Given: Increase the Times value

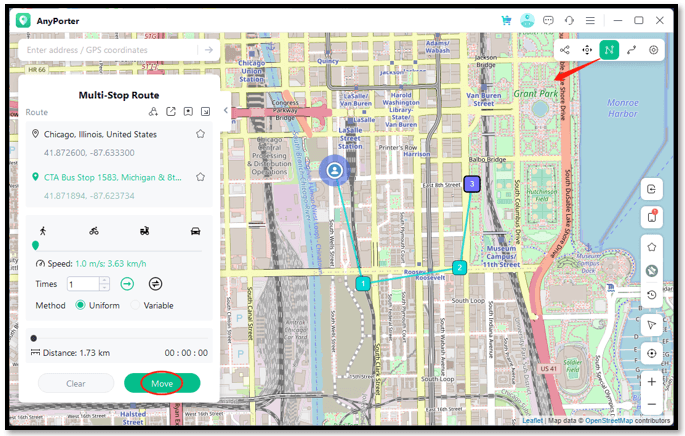Looking at the screenshot, I should coord(104,280).
